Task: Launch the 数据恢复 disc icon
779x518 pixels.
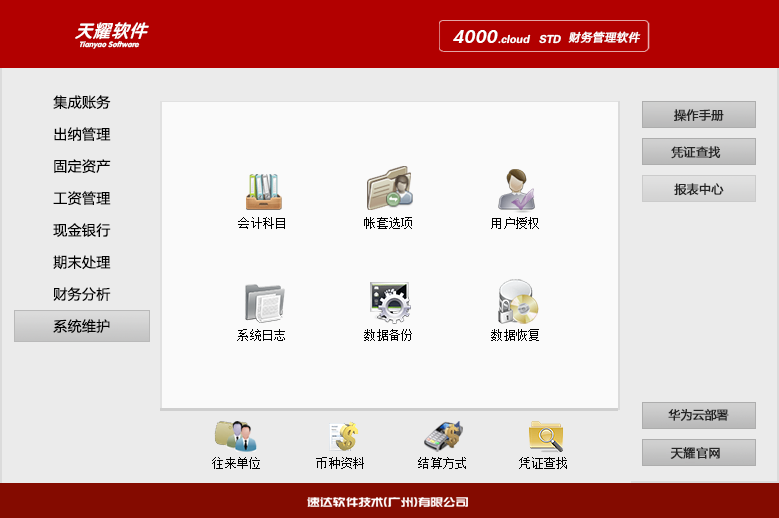Action: (x=518, y=301)
